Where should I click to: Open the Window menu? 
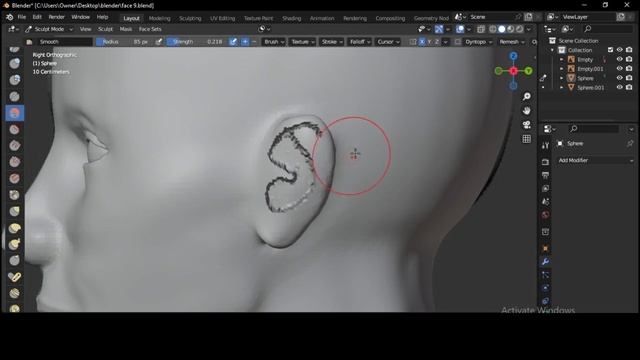click(80, 17)
